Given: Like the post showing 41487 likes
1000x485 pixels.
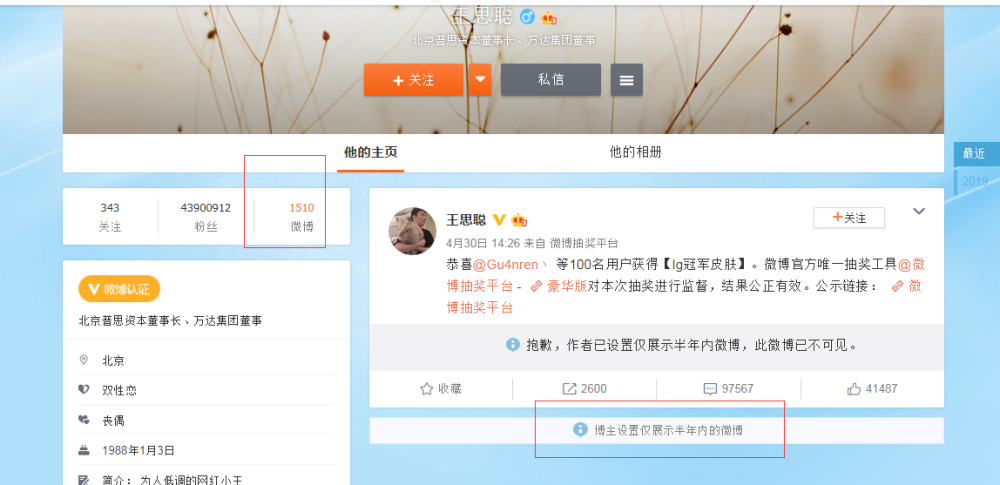Looking at the screenshot, I should coord(872,389).
